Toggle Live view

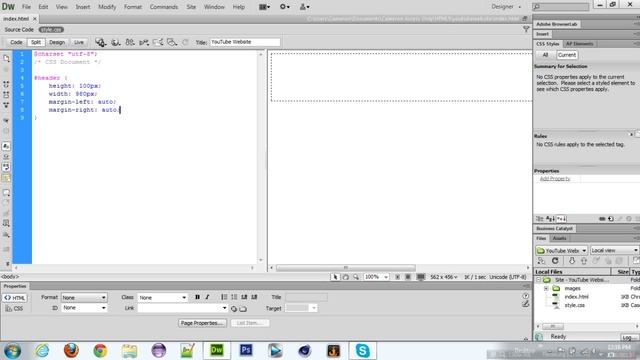(79, 42)
